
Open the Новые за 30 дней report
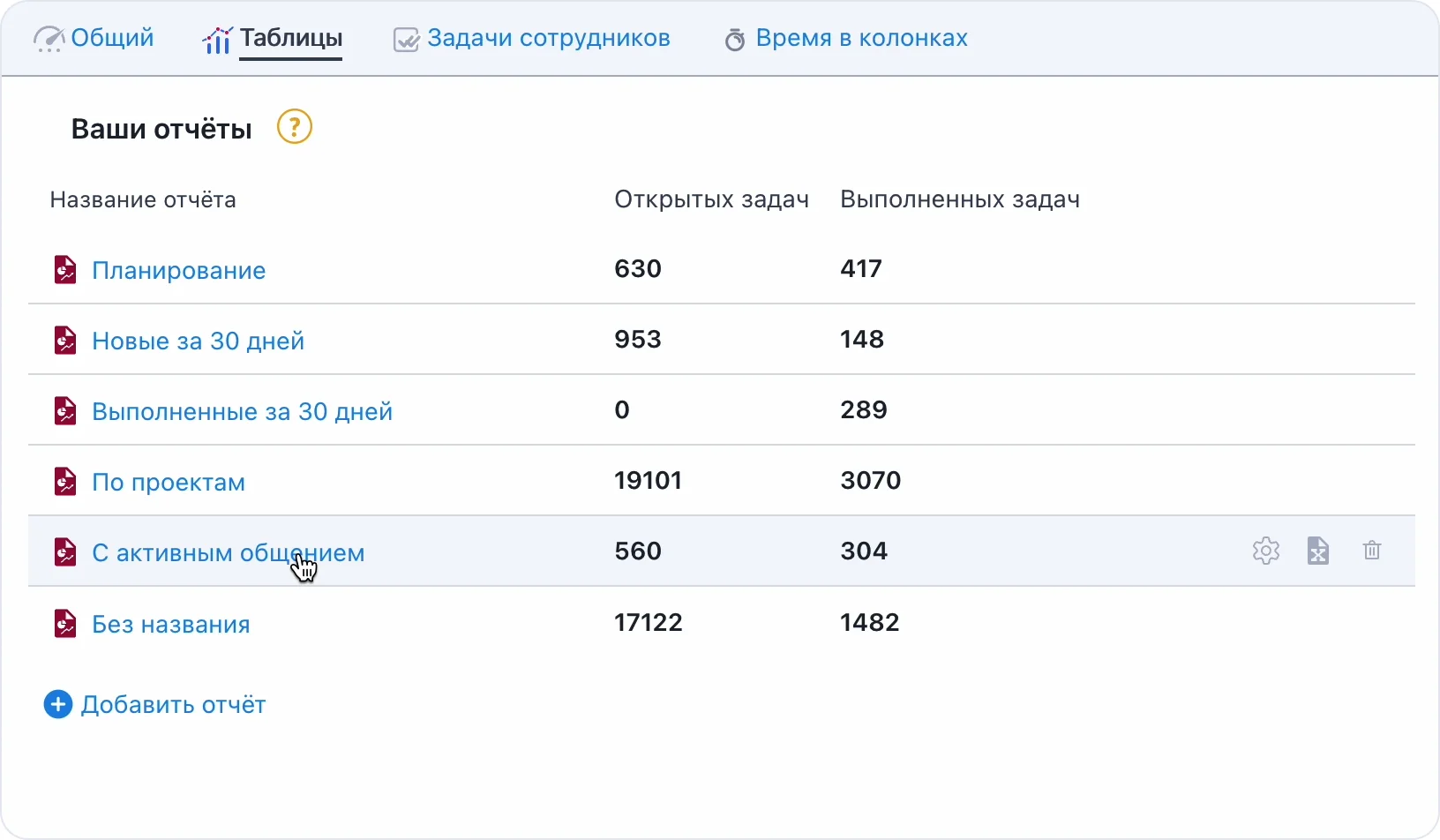pos(198,341)
